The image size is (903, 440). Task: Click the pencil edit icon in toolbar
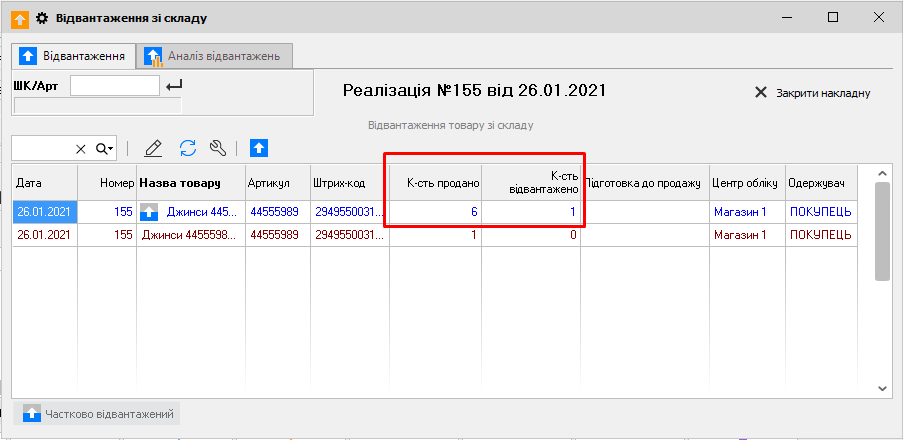(153, 148)
